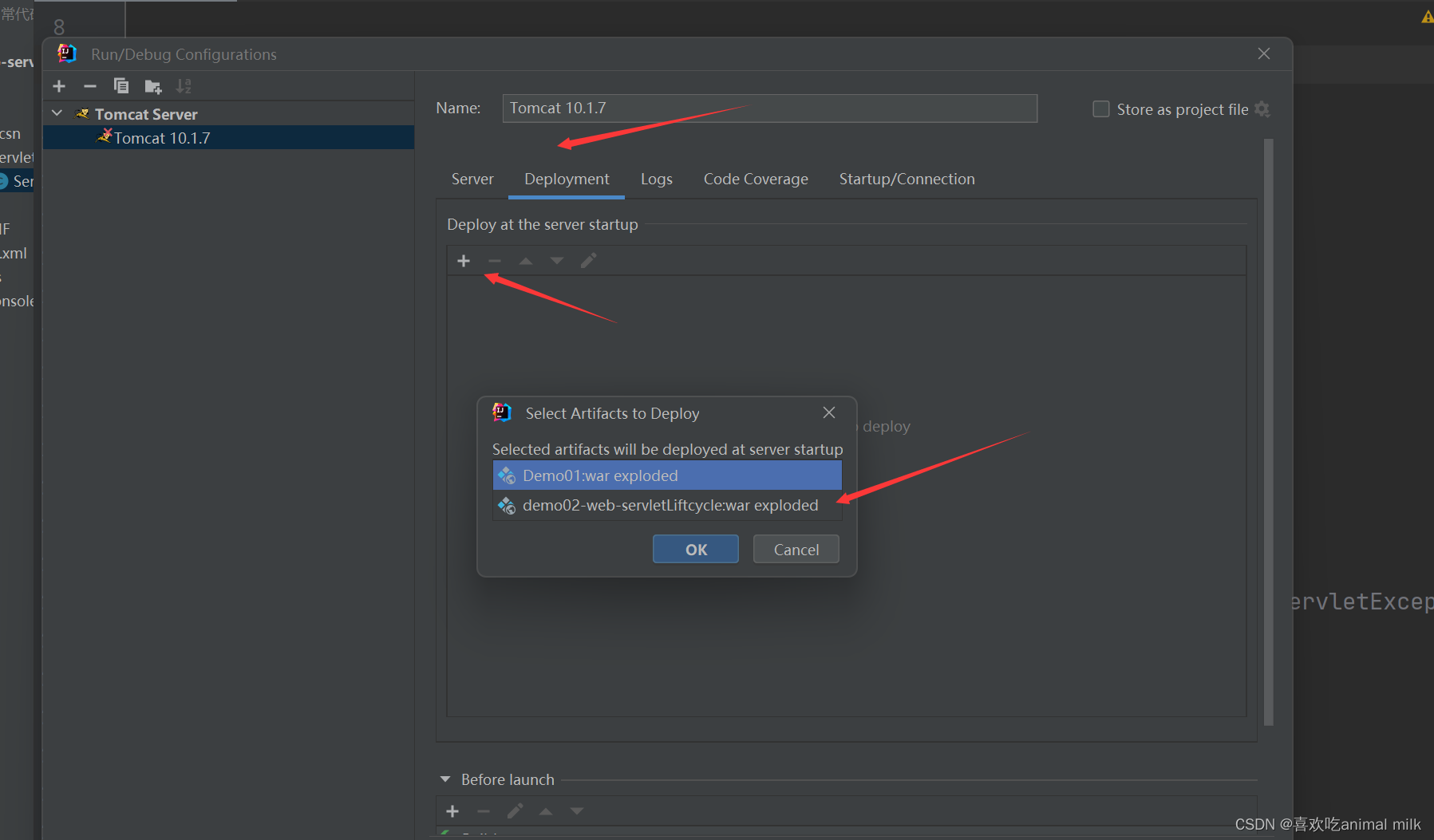This screenshot has height=840, width=1434.
Task: Open the Startup/Connection tab
Action: click(907, 179)
